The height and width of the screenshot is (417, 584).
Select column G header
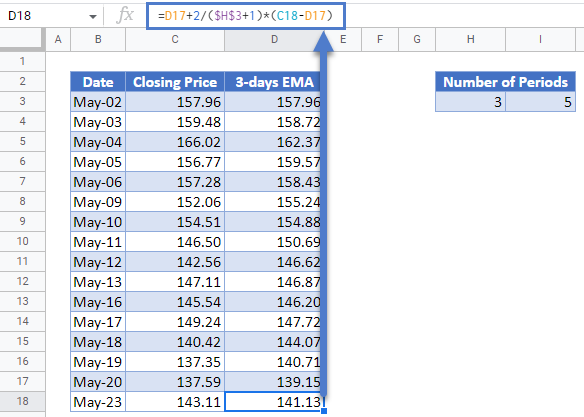[x=417, y=39]
